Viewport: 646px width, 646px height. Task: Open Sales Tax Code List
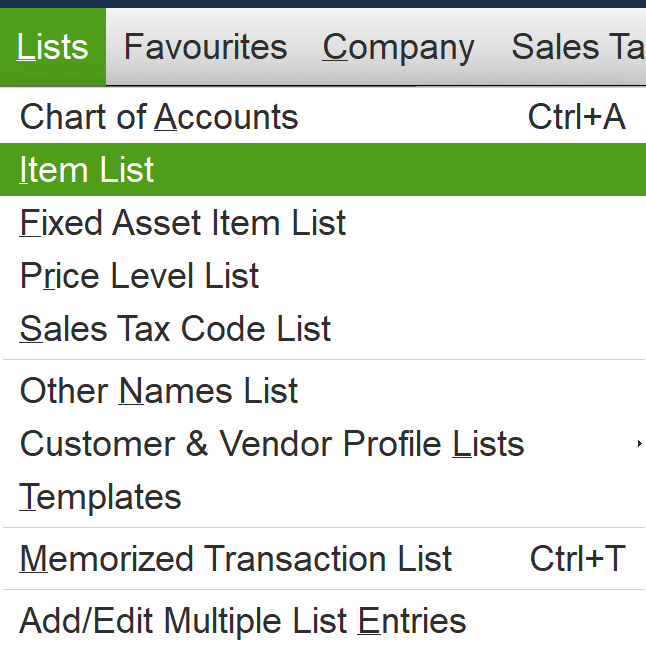(323, 329)
